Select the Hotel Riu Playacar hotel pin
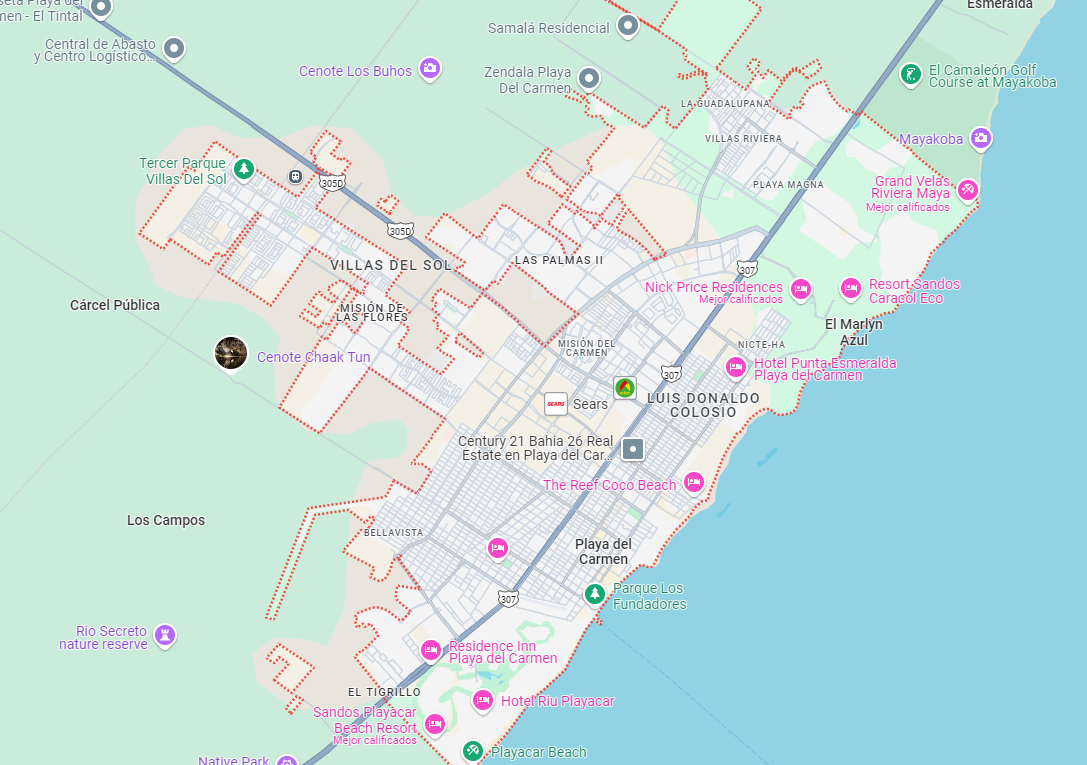 482,701
